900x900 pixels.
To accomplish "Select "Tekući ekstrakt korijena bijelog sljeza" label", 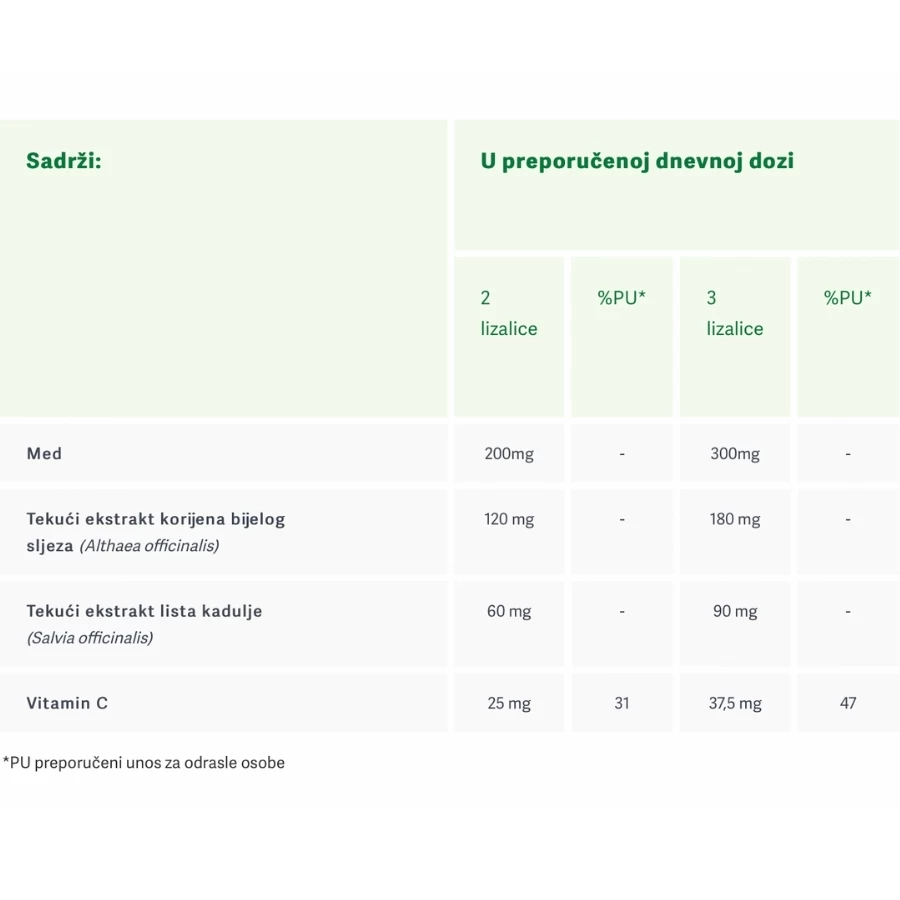I will 156,520.
